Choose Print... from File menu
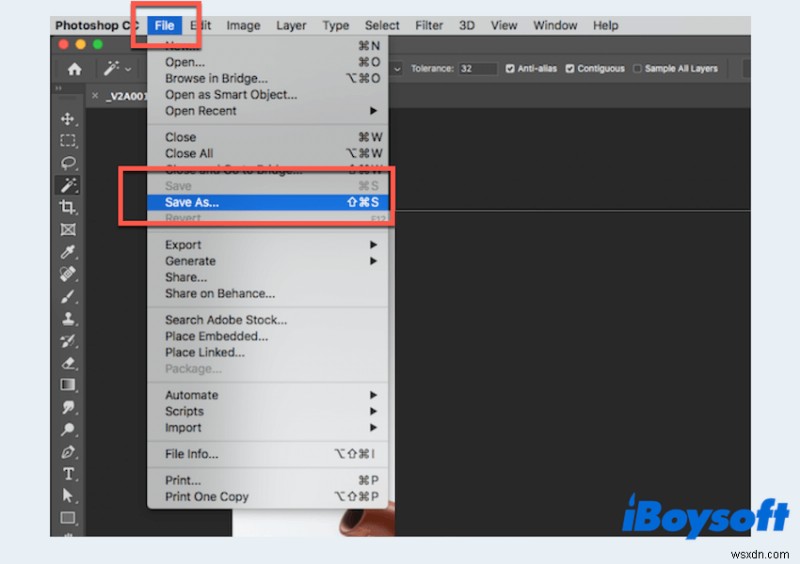The width and height of the screenshot is (800, 564). click(x=268, y=480)
